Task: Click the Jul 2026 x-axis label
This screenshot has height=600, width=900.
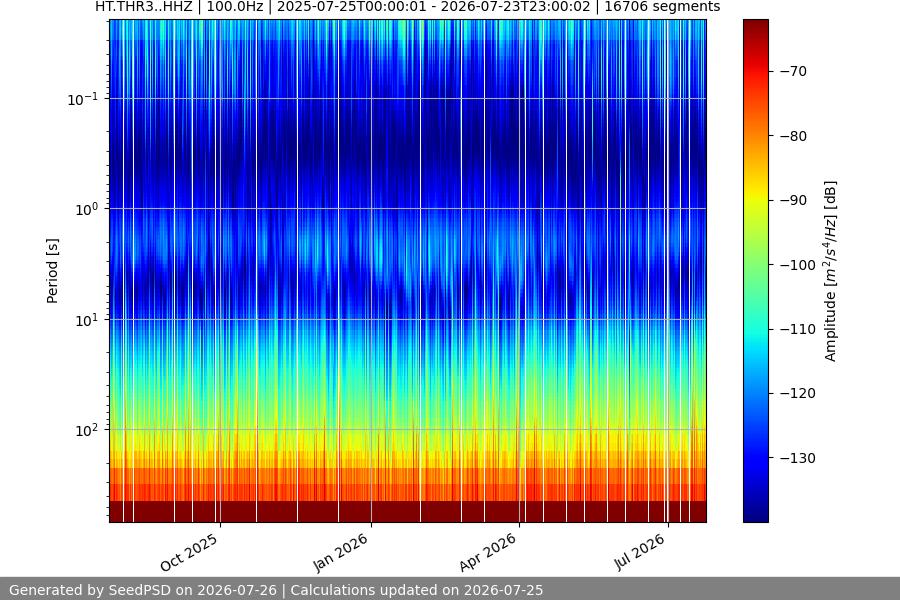Action: pyautogui.click(x=639, y=552)
